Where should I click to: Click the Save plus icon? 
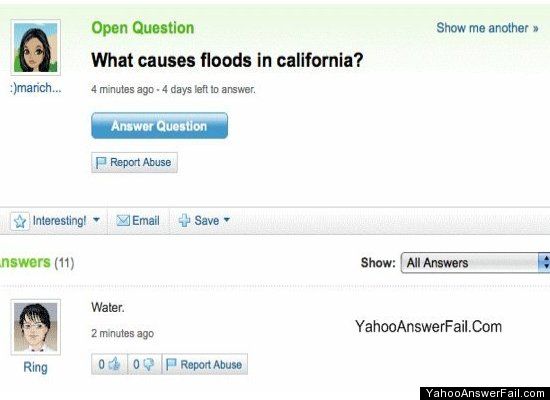(185, 220)
